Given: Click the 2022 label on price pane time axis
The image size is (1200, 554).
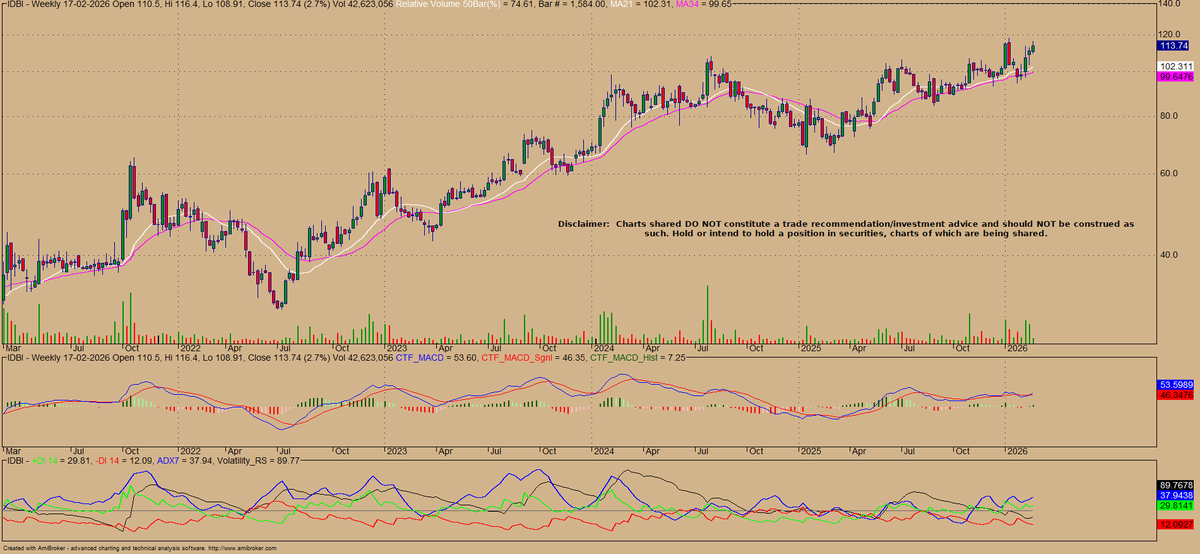Looking at the screenshot, I should [x=190, y=347].
